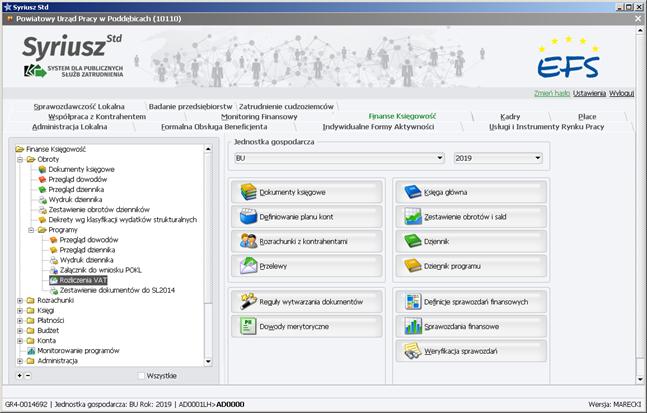Click the Definicje sprawozdań finansowych icon
Viewport: 647px width, 413px height.
pos(413,302)
